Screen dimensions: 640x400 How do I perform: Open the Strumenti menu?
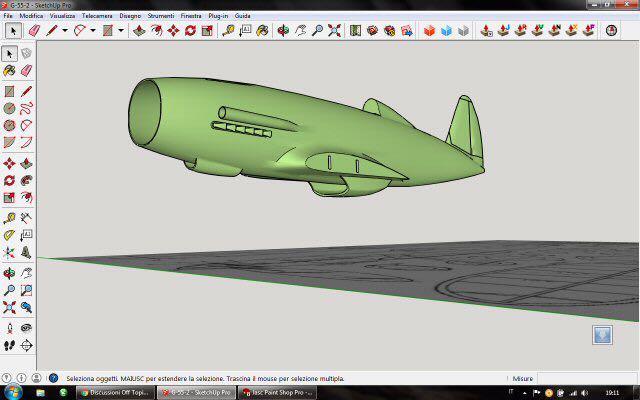pyautogui.click(x=160, y=17)
